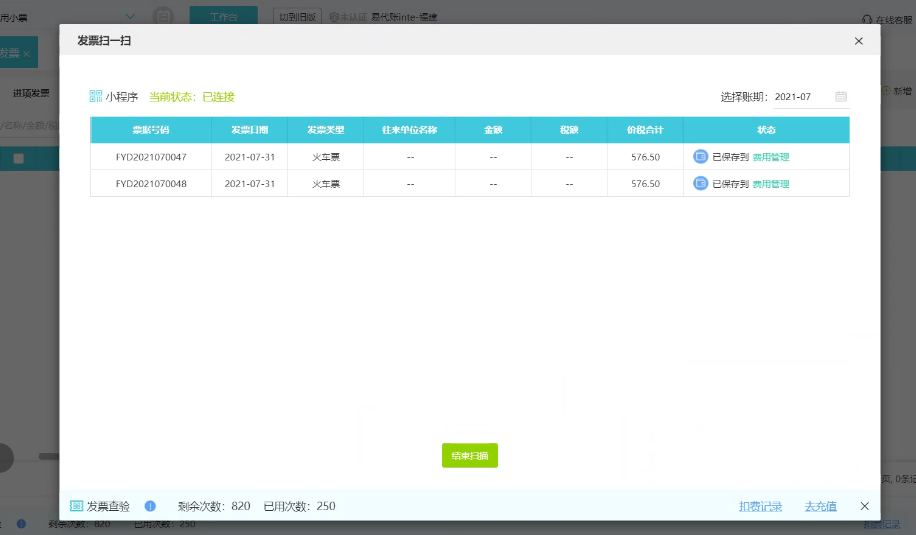Screen dimensions: 916x535
Task: Click the green 结束扫描 button
Action: click(x=470, y=456)
